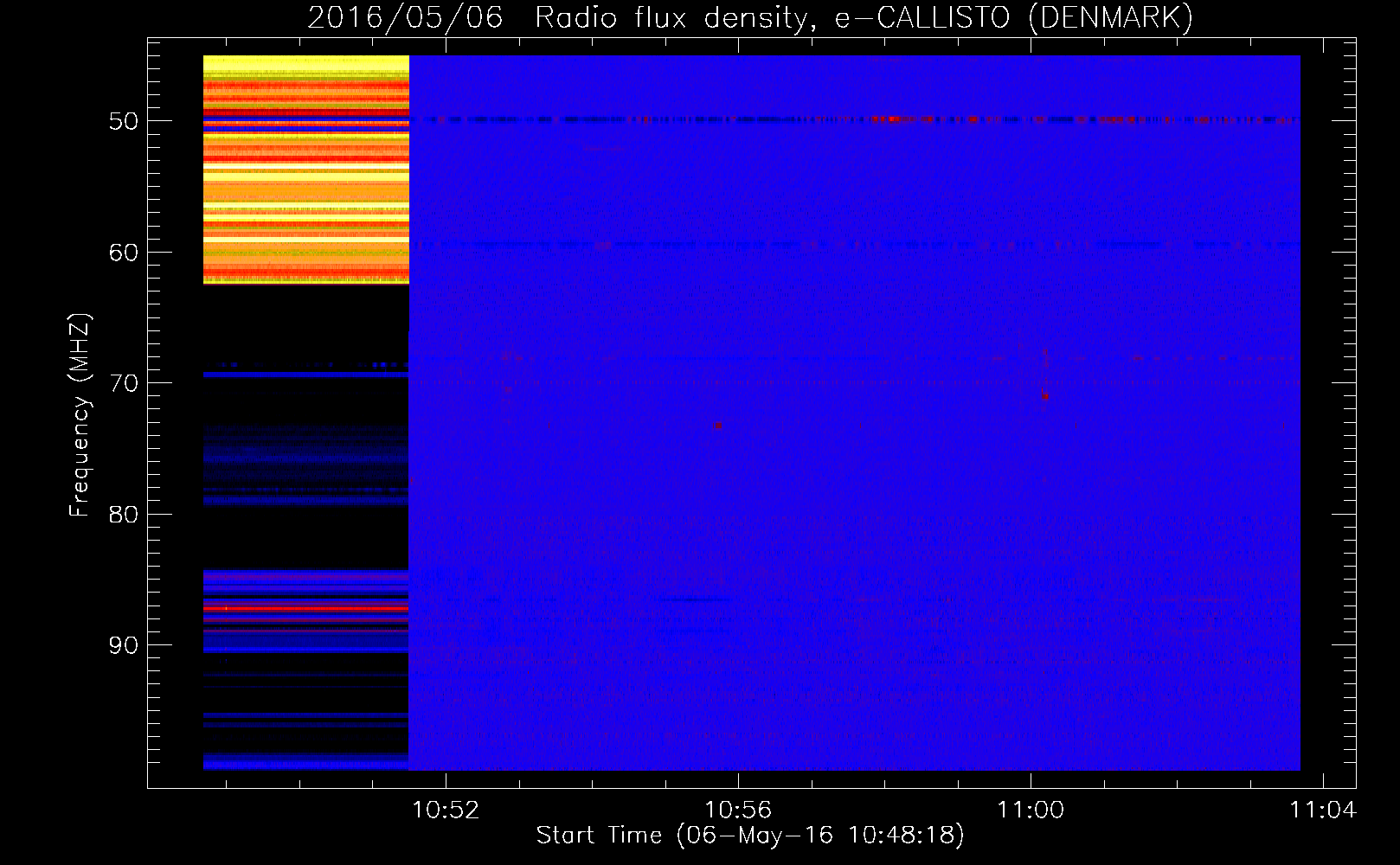Click the 11:00 time tick label
The image size is (1400, 865).
pos(1031,810)
